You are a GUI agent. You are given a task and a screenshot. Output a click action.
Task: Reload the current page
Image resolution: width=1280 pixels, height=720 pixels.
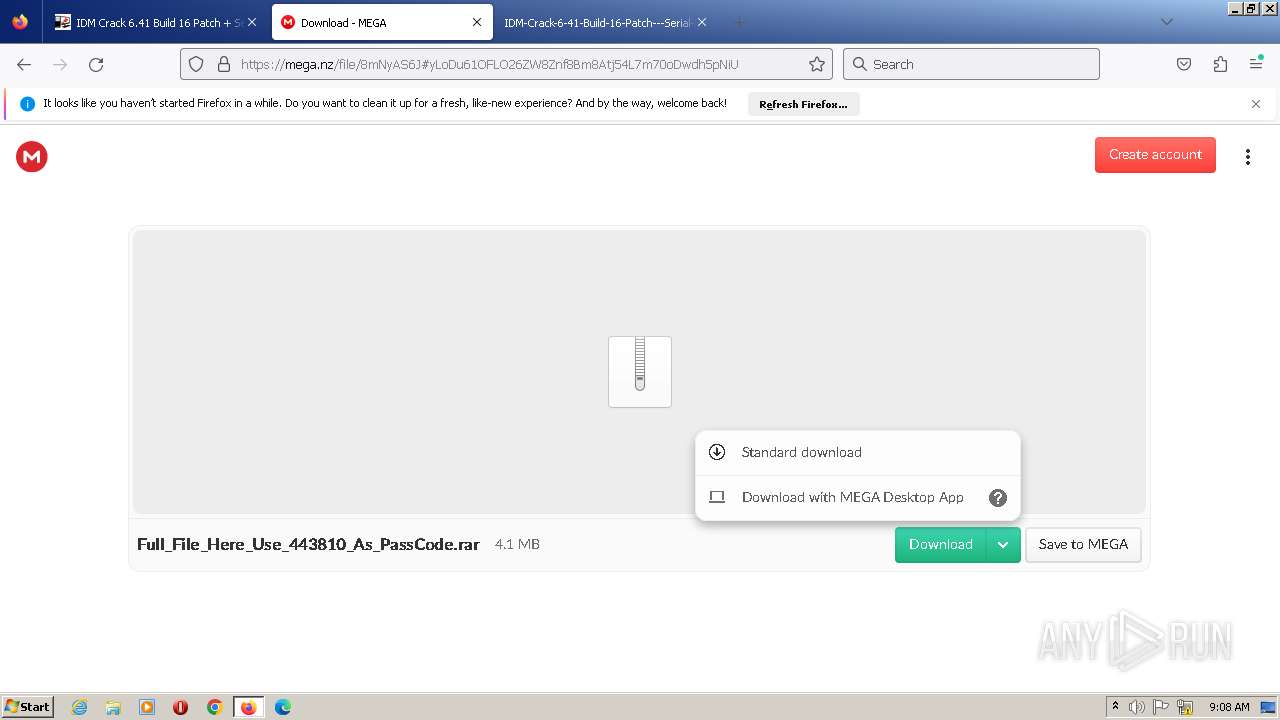point(96,64)
